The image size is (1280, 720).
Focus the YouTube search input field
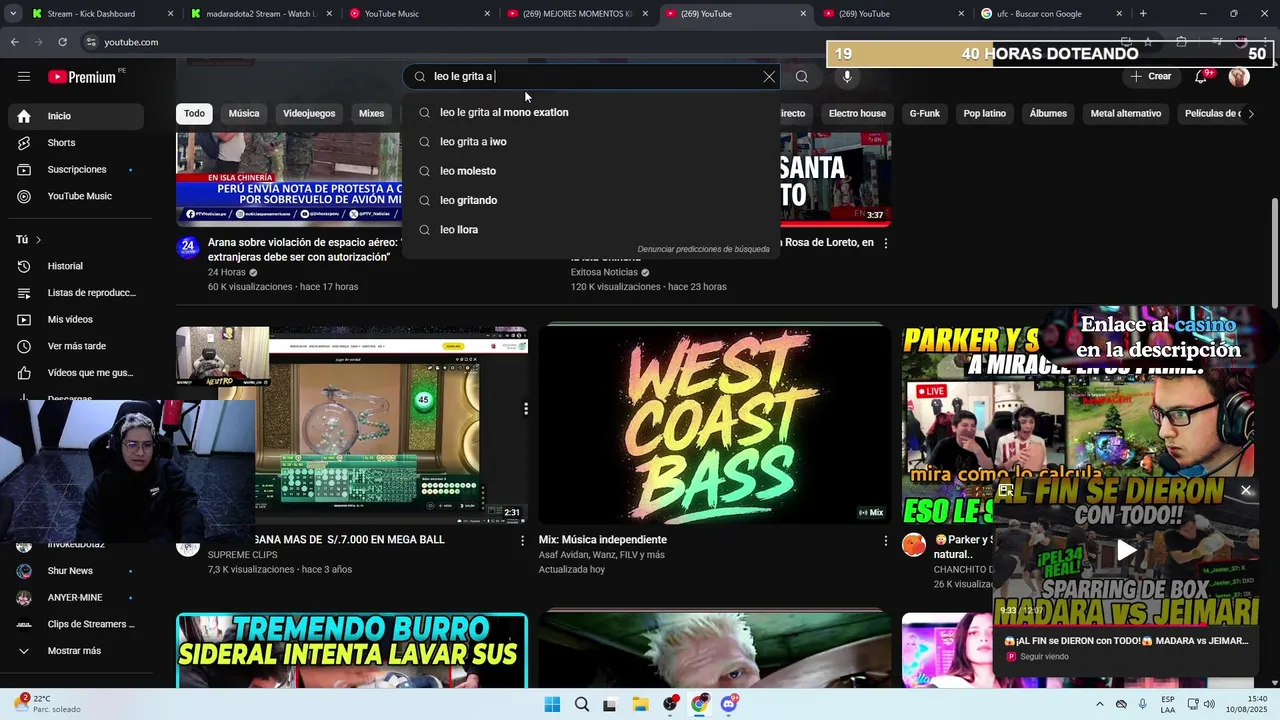pos(590,77)
